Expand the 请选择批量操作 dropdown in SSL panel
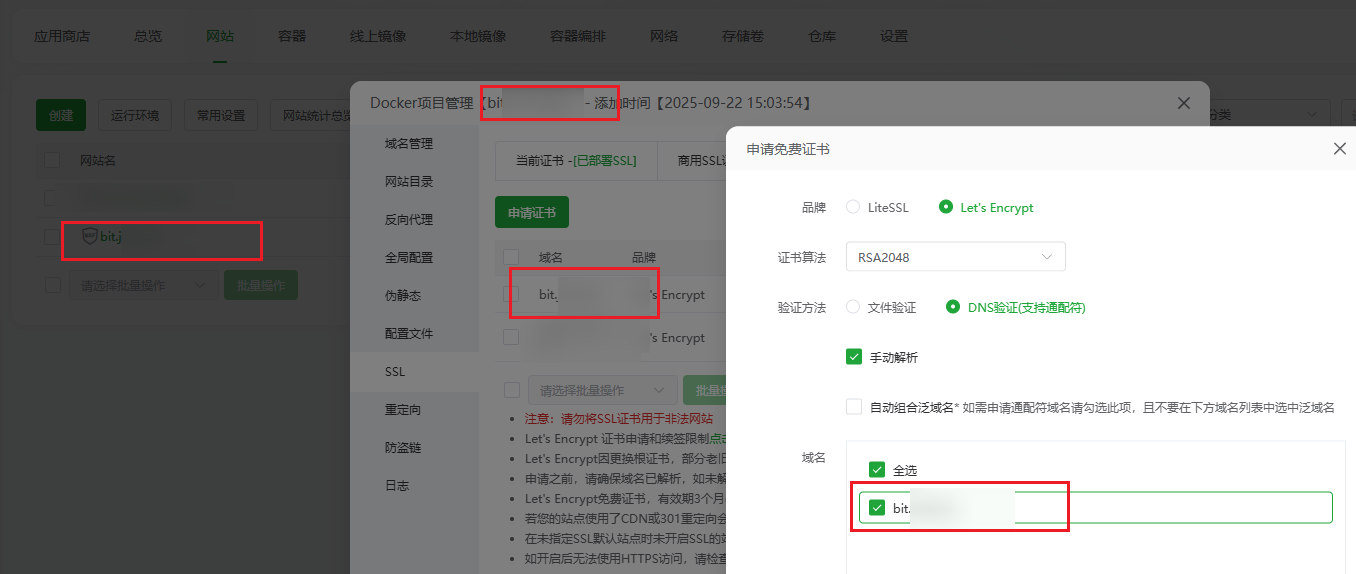Viewport: 1356px width, 574px height. pos(603,390)
